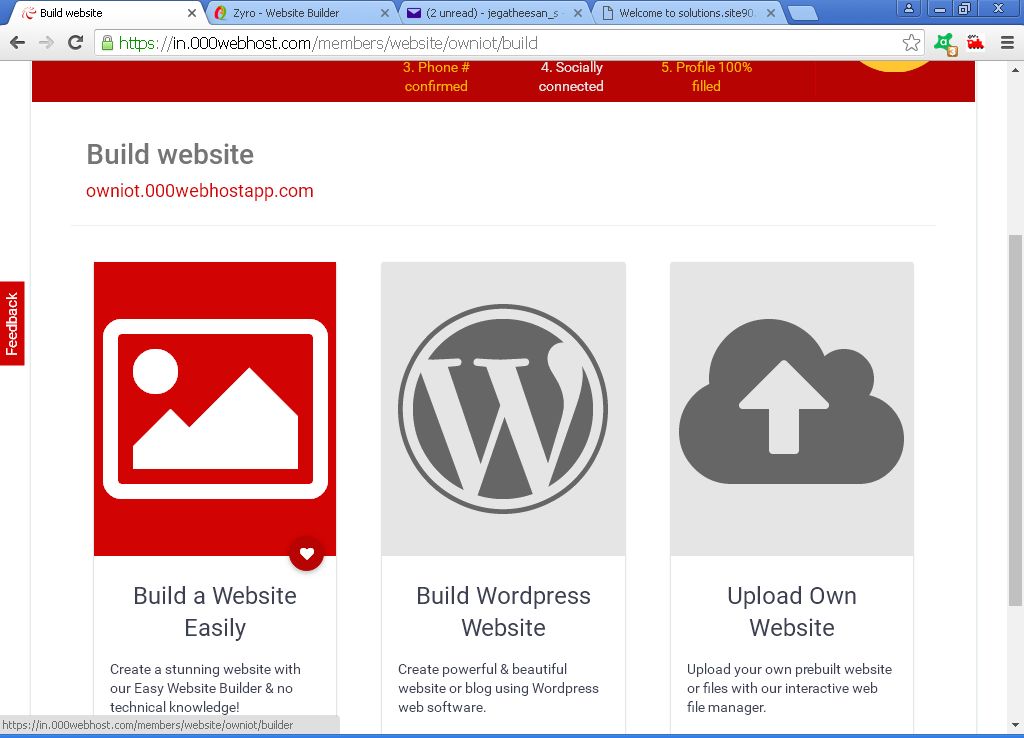Open the Chrome hamburger menu
Screen dimensions: 1024x738
(1007, 43)
